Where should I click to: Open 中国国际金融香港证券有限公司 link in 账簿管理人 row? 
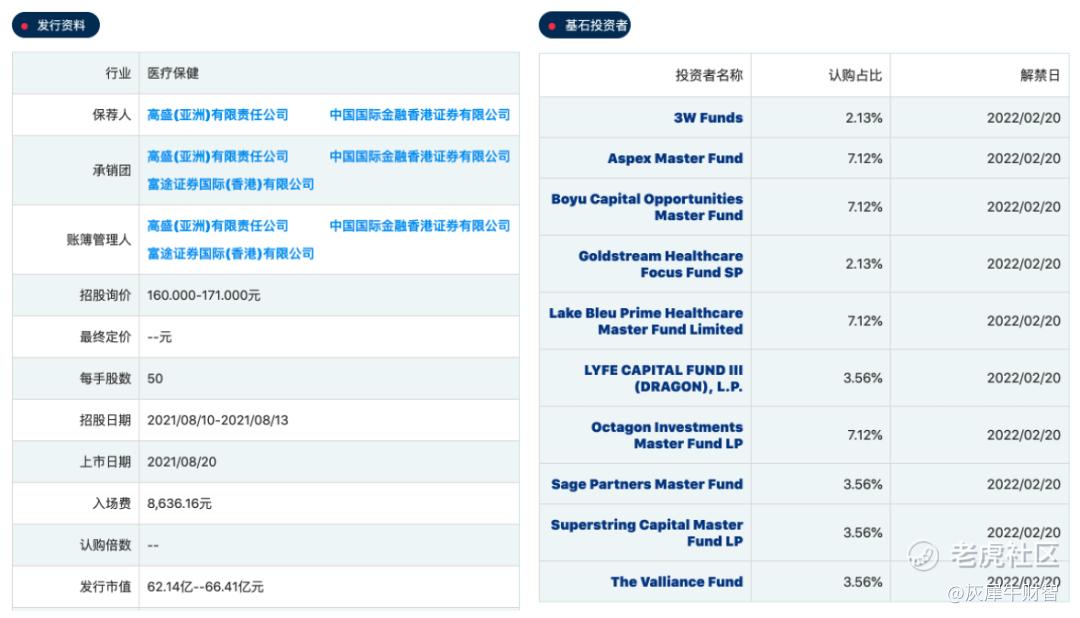(419, 226)
